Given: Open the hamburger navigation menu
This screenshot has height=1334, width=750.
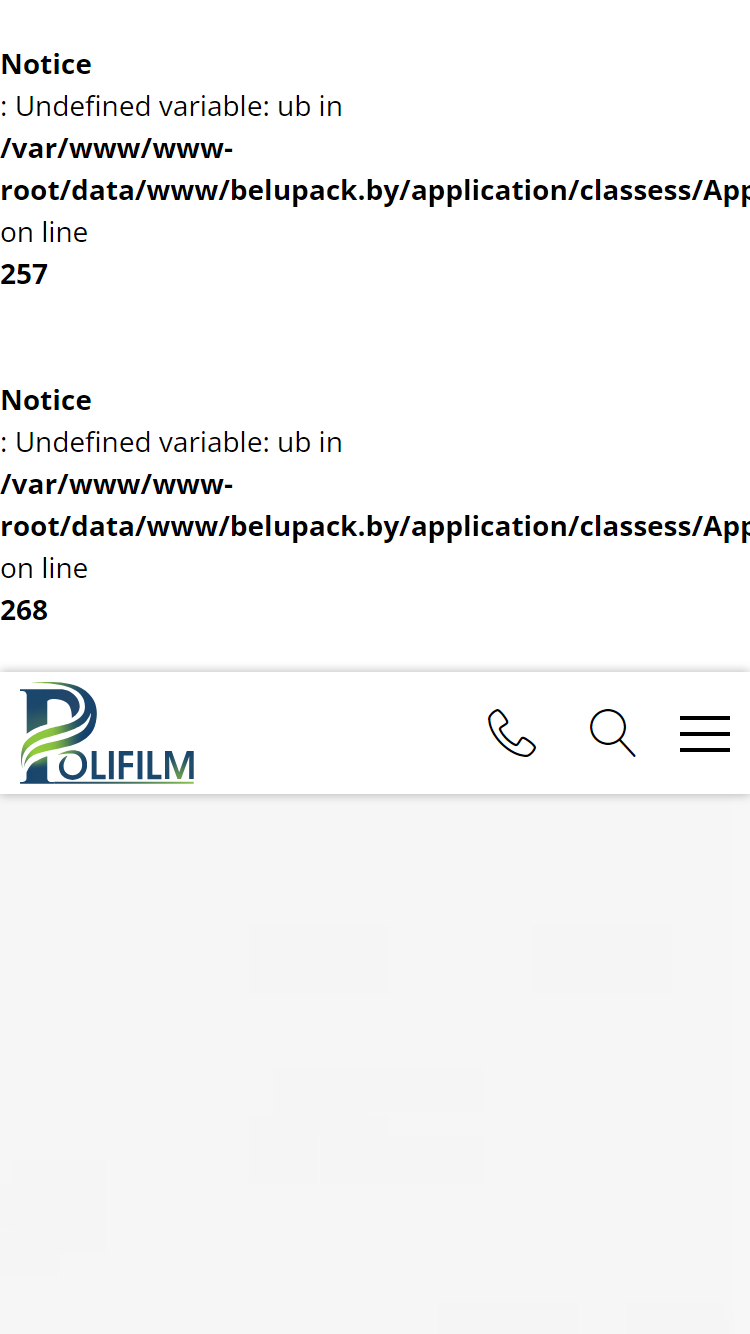Looking at the screenshot, I should click(705, 733).
